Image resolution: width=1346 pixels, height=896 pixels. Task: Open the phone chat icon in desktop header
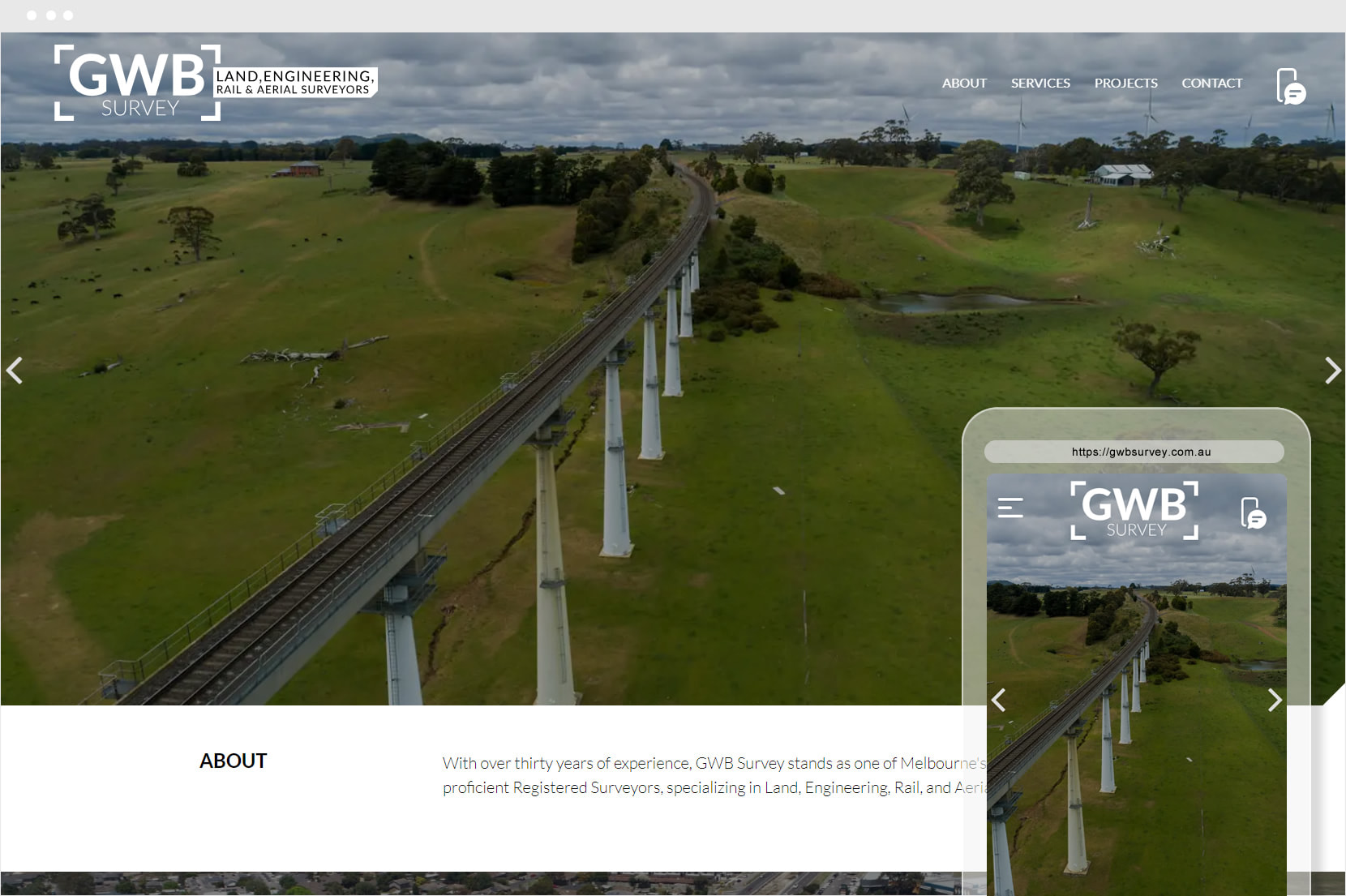click(1290, 86)
